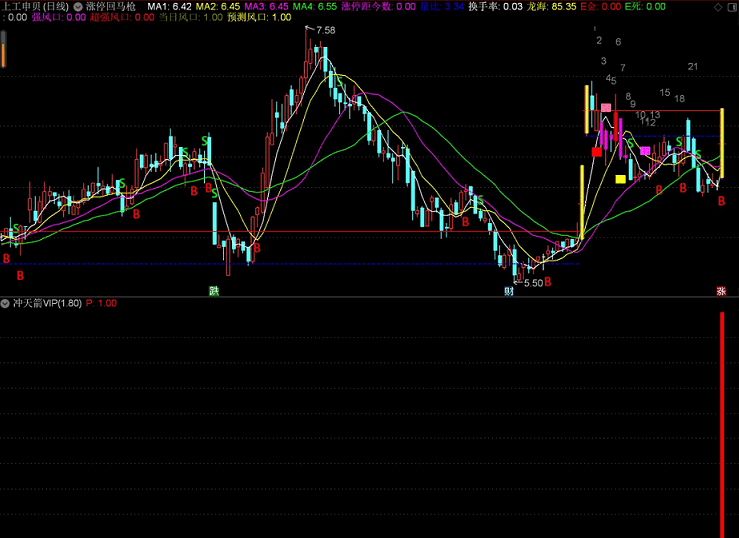Click the MA4: 6.55 green value
739x538 pixels.
[315, 7]
